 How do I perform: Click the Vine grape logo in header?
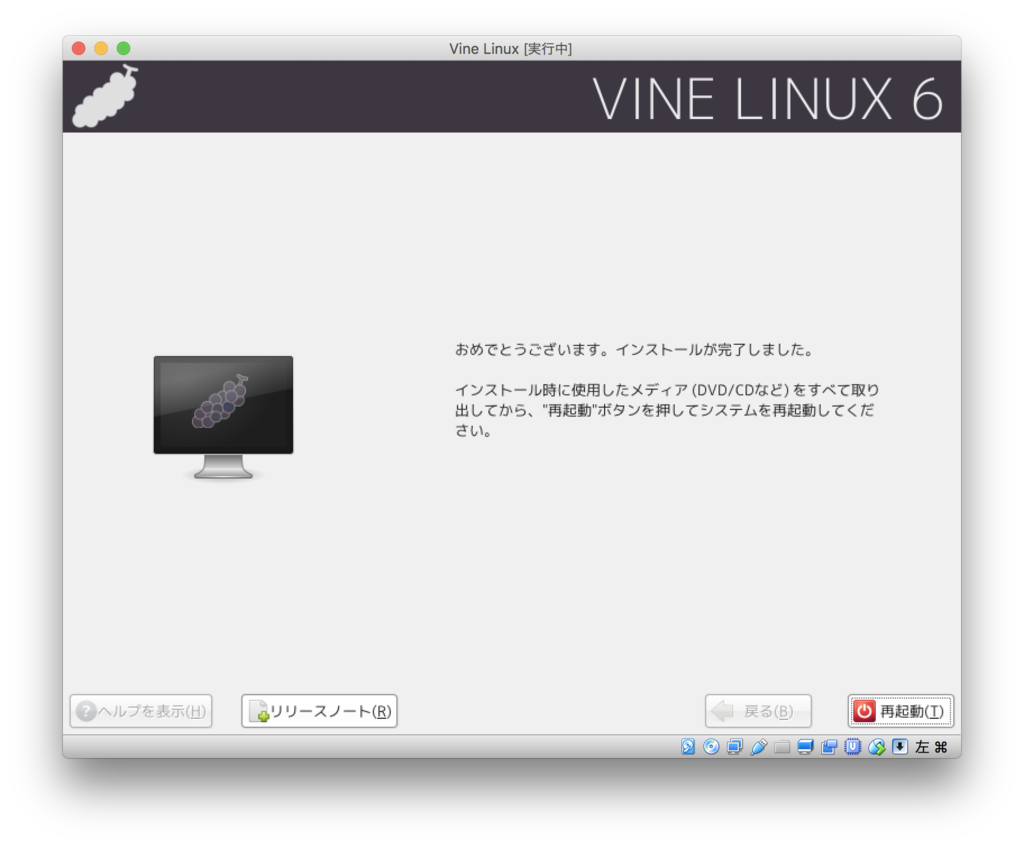[104, 97]
